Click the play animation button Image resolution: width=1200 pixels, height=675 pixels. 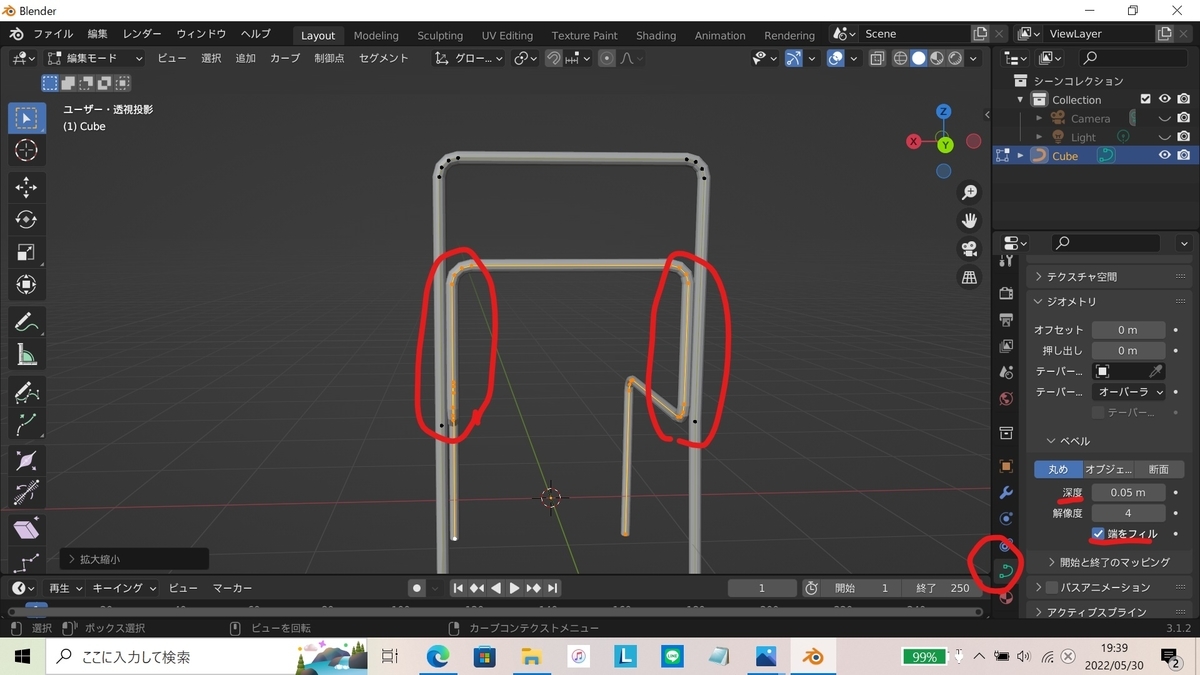(x=514, y=588)
